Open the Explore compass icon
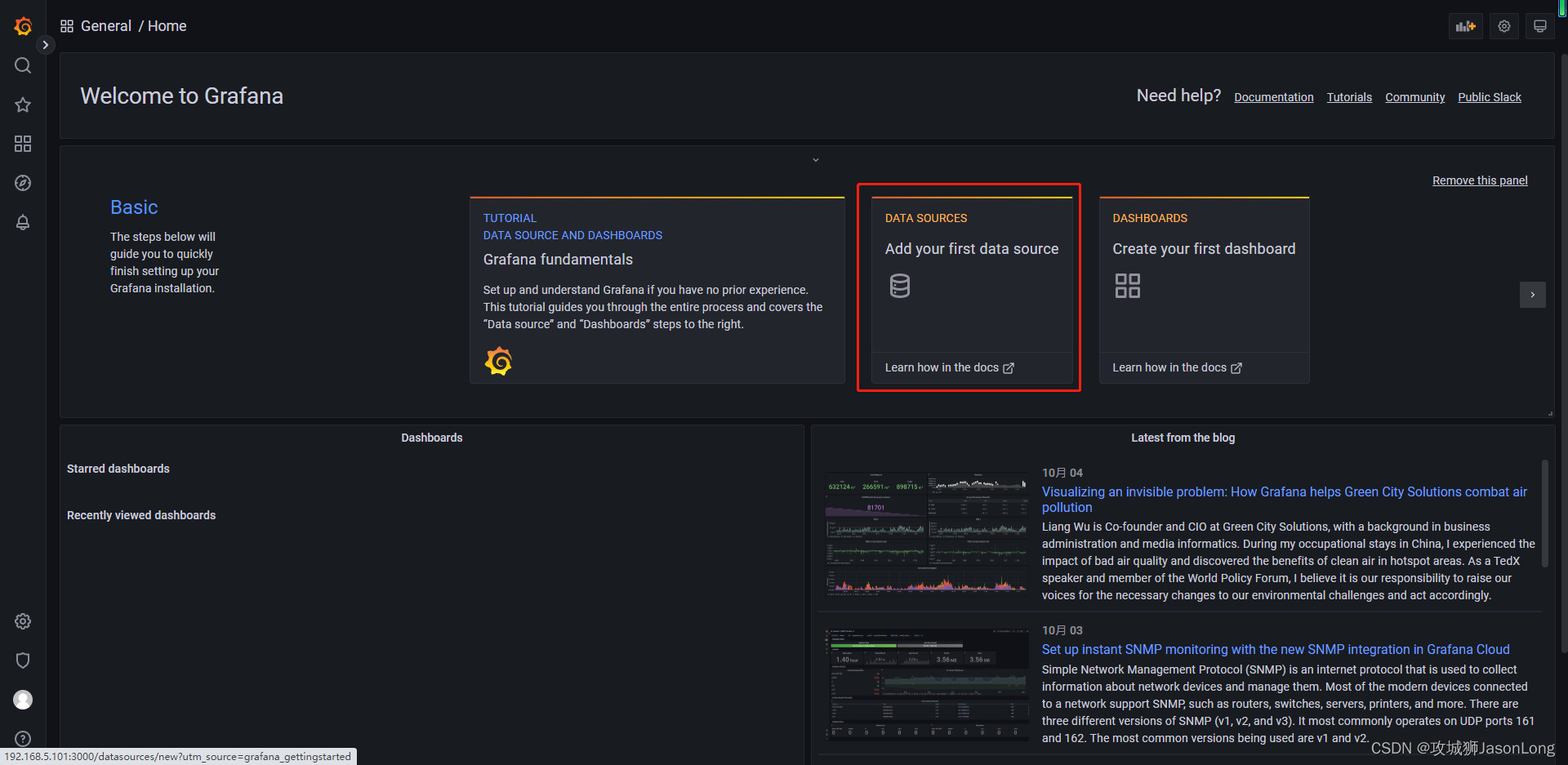 23,183
